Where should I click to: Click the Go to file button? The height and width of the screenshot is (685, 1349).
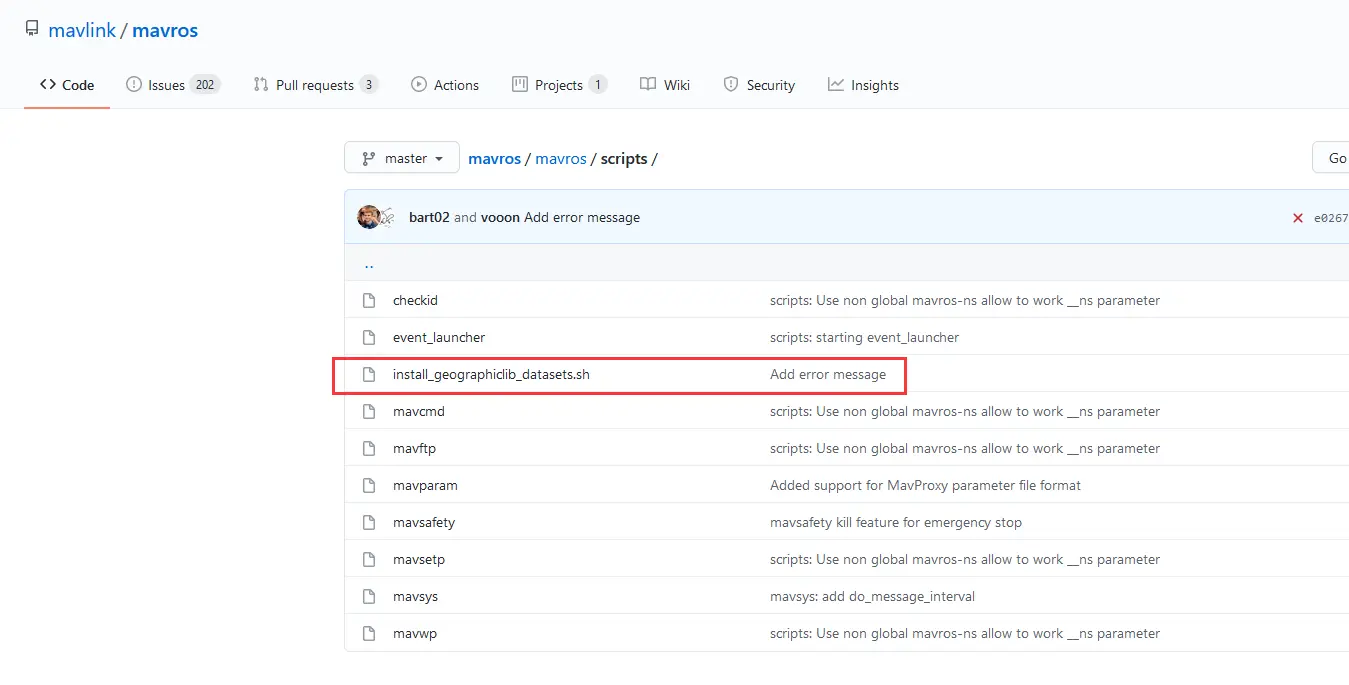1331,158
